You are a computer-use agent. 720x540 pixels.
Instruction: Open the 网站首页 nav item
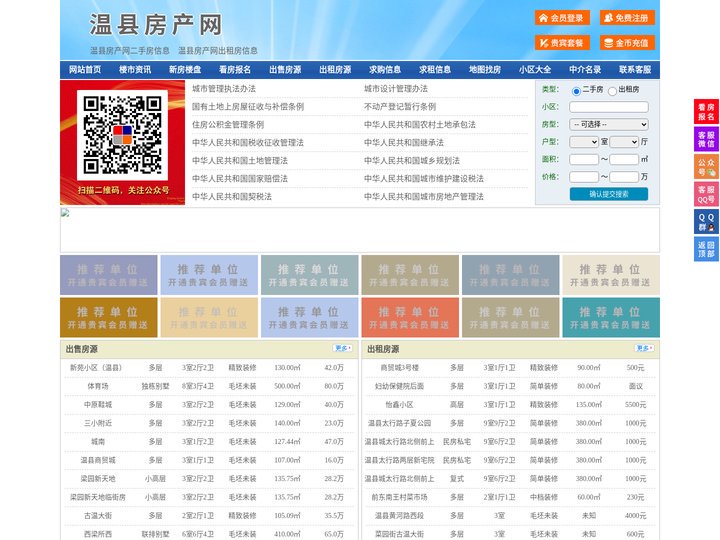click(x=85, y=70)
